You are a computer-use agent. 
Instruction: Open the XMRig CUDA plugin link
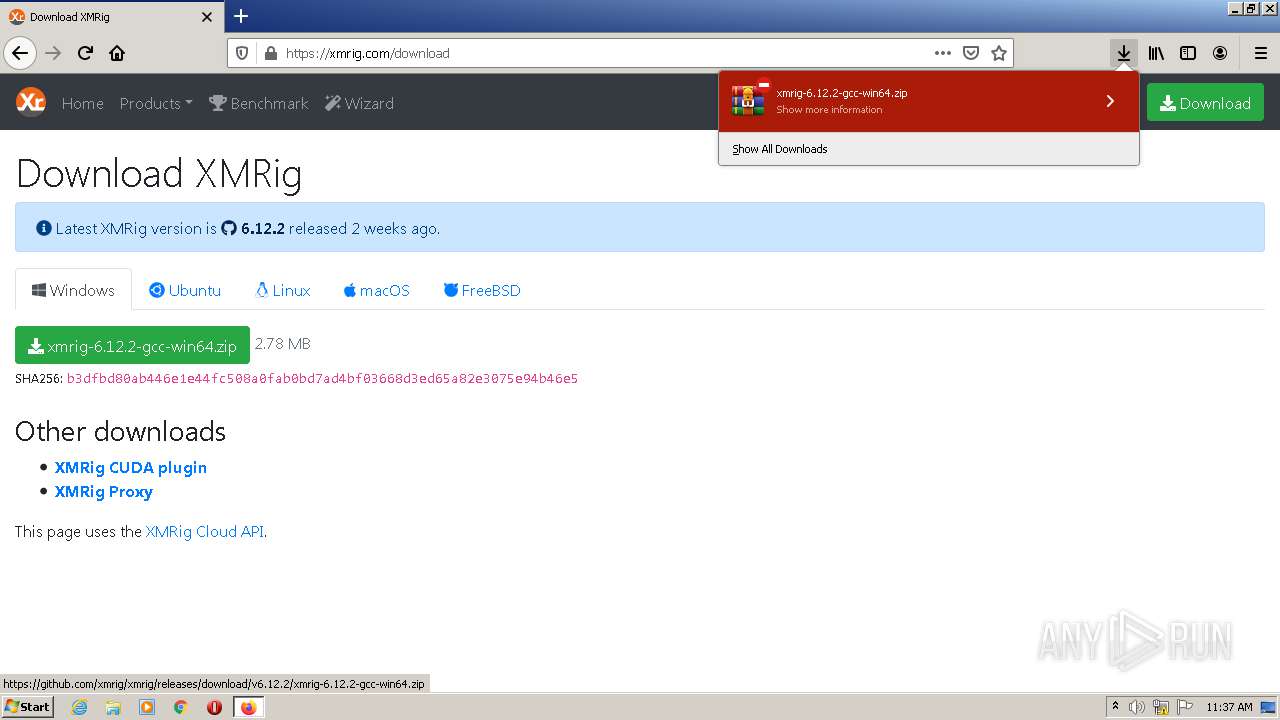tap(131, 467)
